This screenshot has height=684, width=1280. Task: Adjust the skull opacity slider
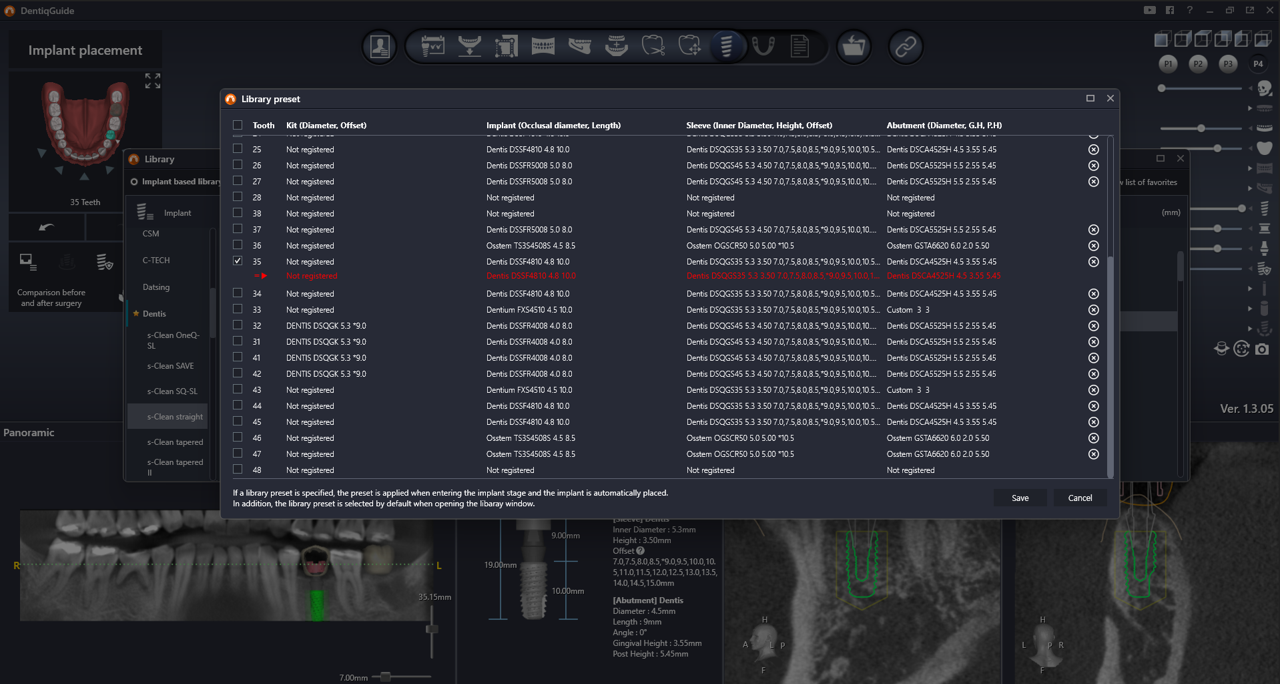[x=1162, y=88]
